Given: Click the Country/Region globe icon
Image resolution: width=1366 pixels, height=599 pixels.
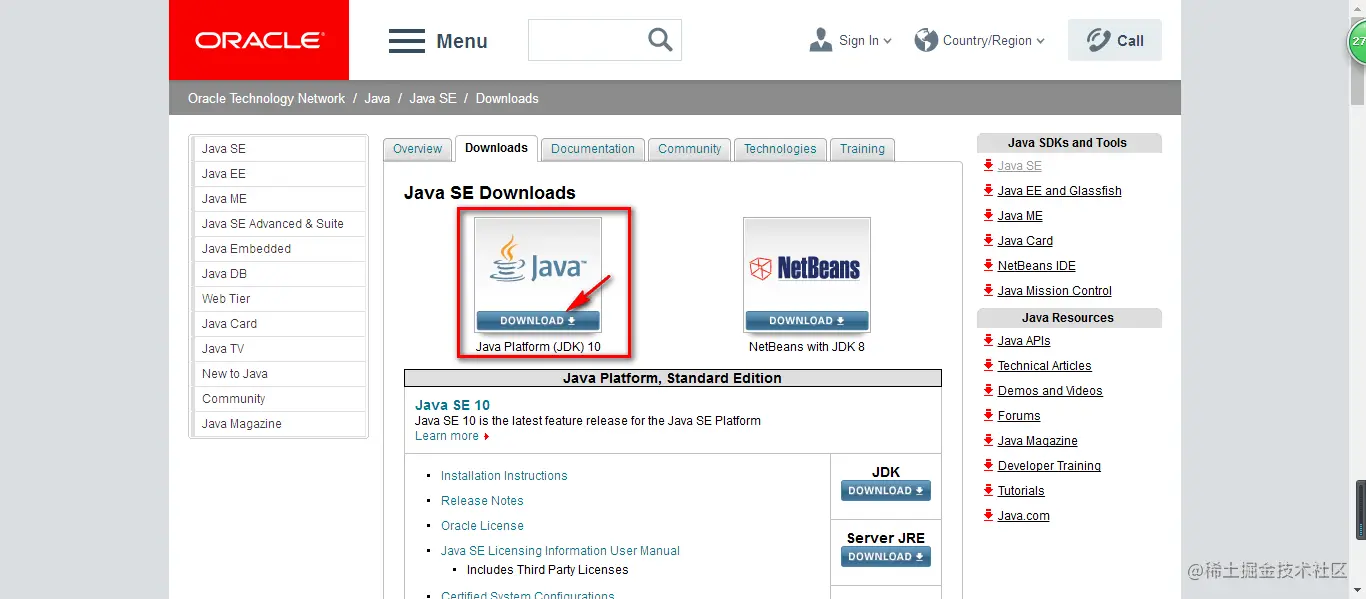Looking at the screenshot, I should point(926,40).
